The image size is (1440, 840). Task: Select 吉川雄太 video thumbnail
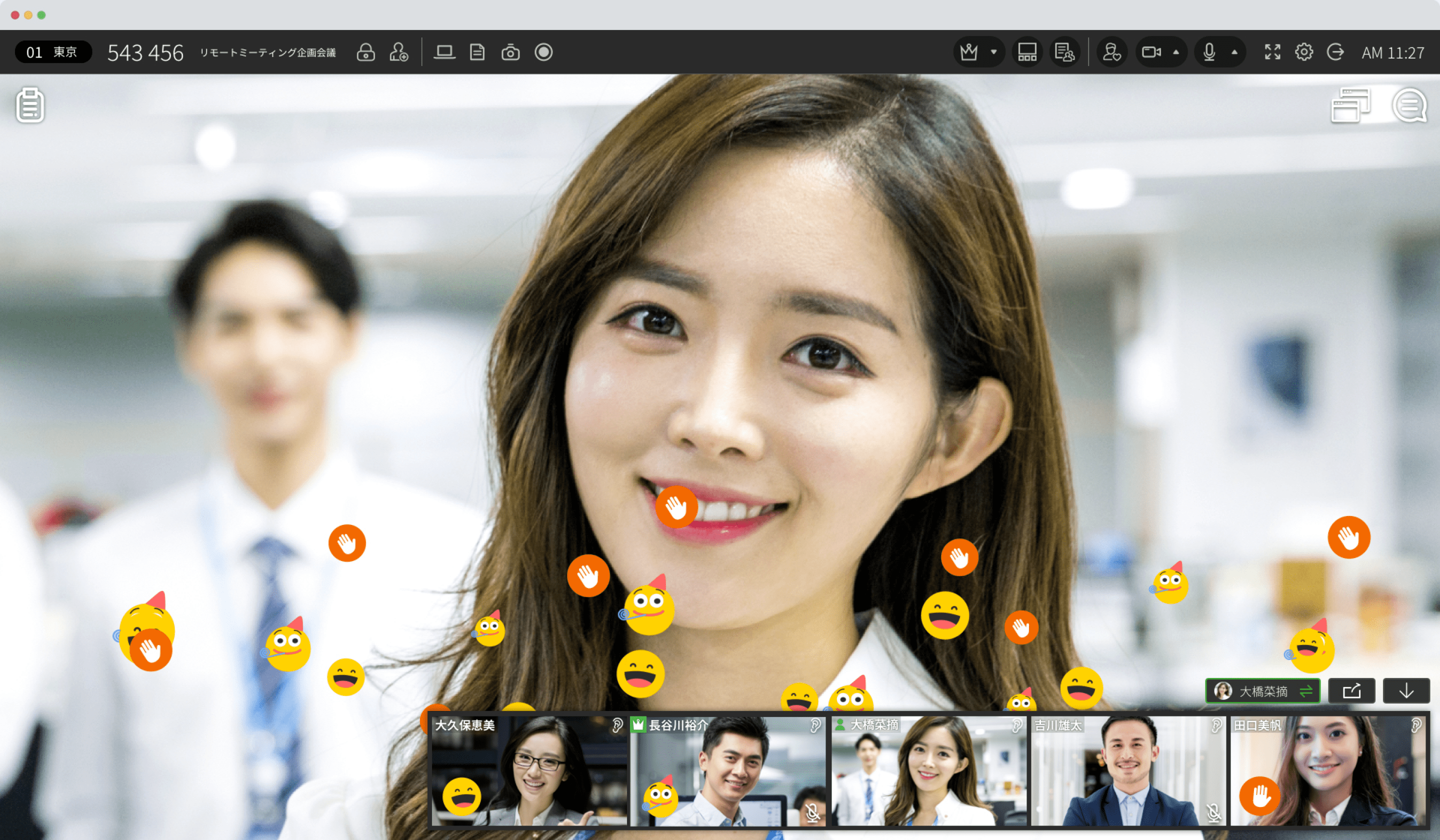coord(1128,771)
